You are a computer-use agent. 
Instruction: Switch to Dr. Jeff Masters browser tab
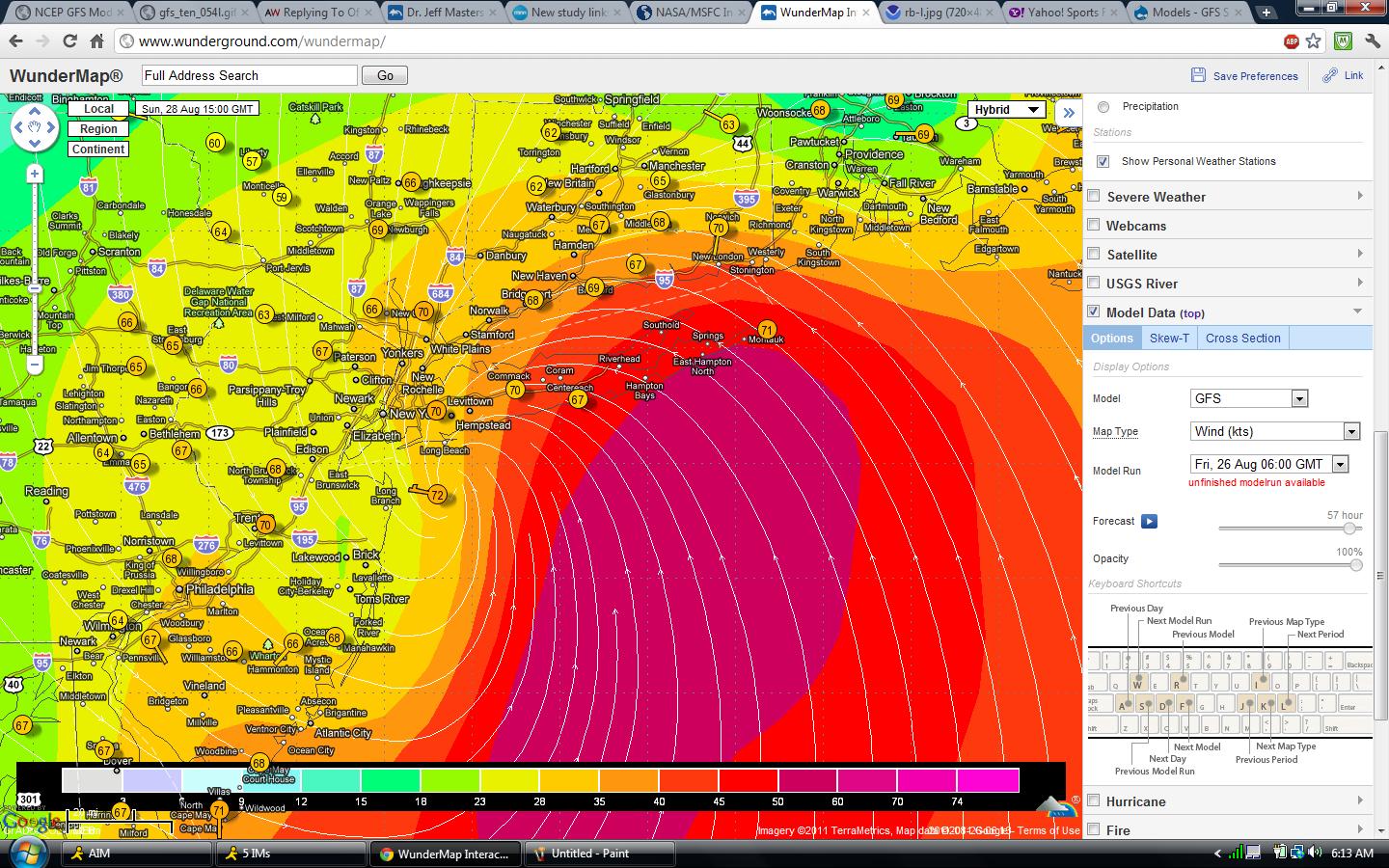tap(443, 13)
